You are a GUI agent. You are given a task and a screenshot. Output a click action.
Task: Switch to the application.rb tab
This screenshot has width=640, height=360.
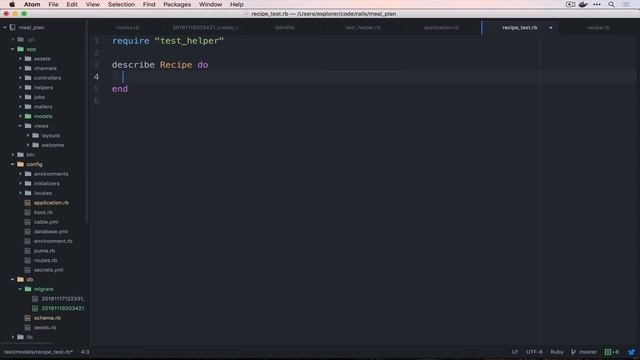441,28
